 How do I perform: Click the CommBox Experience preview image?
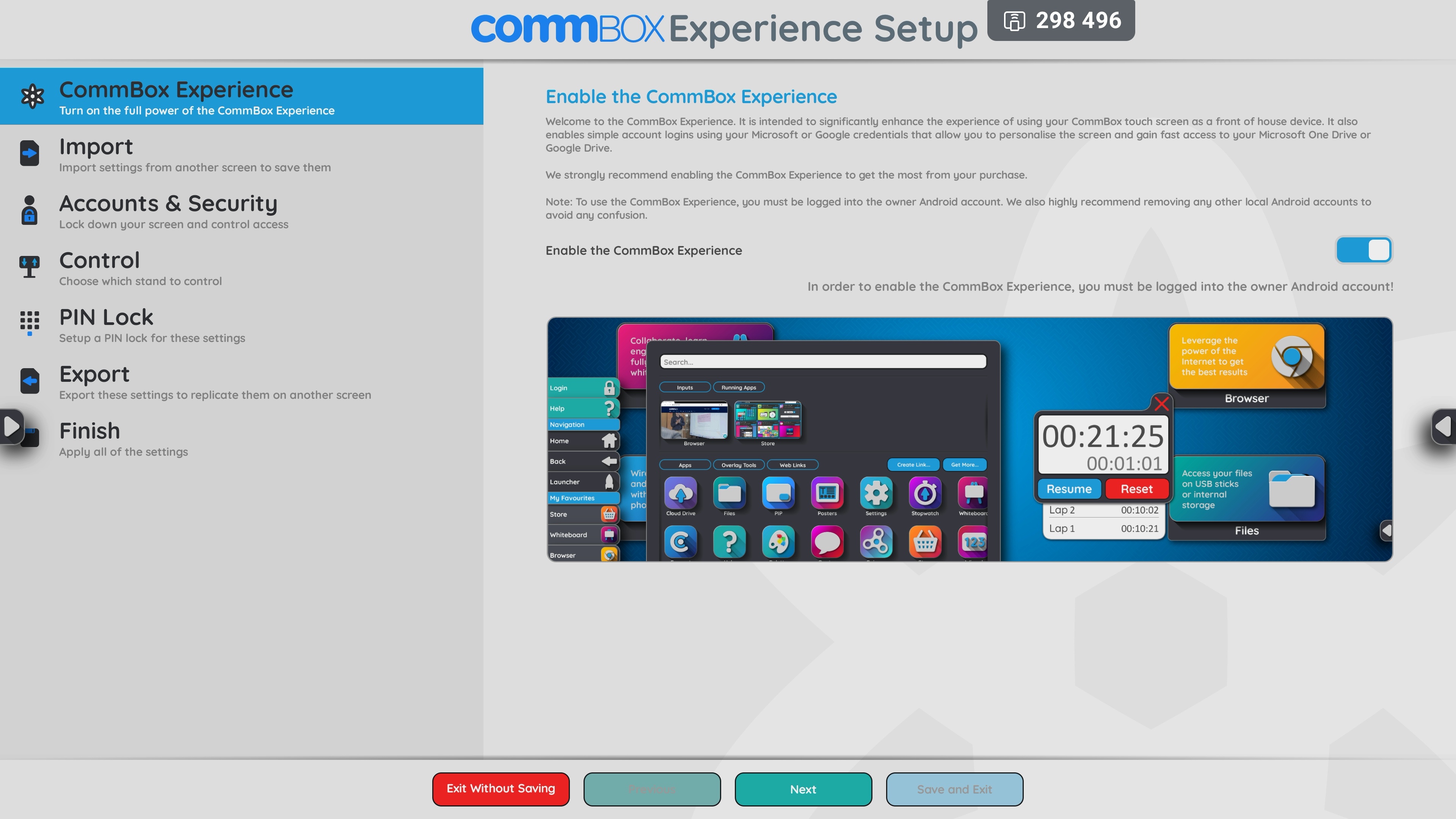(x=970, y=439)
